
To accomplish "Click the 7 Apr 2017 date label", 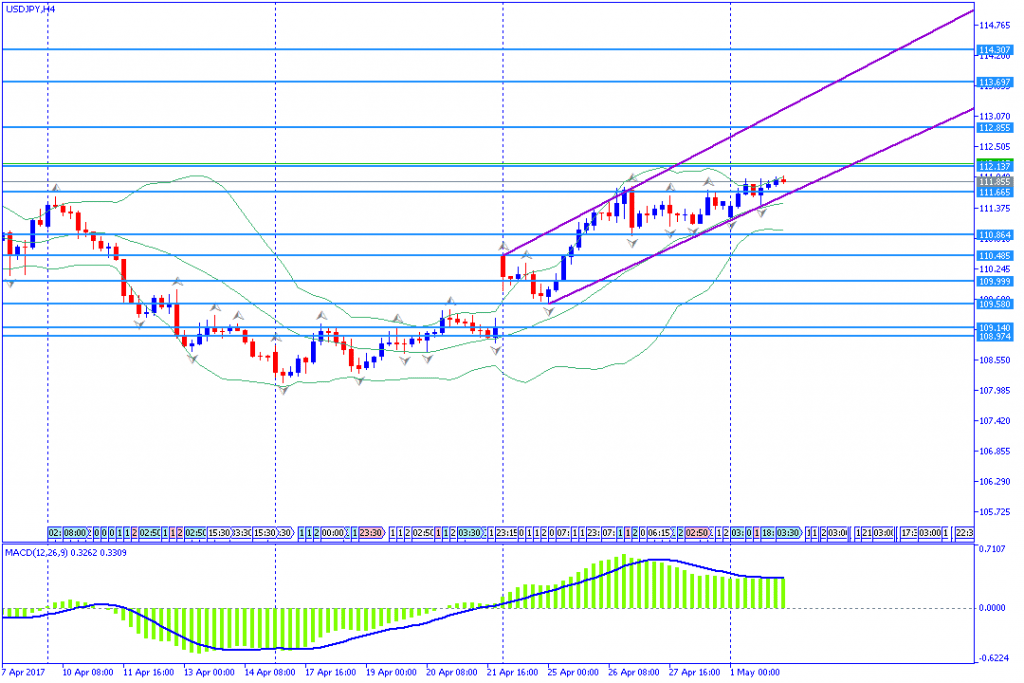I will point(25,672).
